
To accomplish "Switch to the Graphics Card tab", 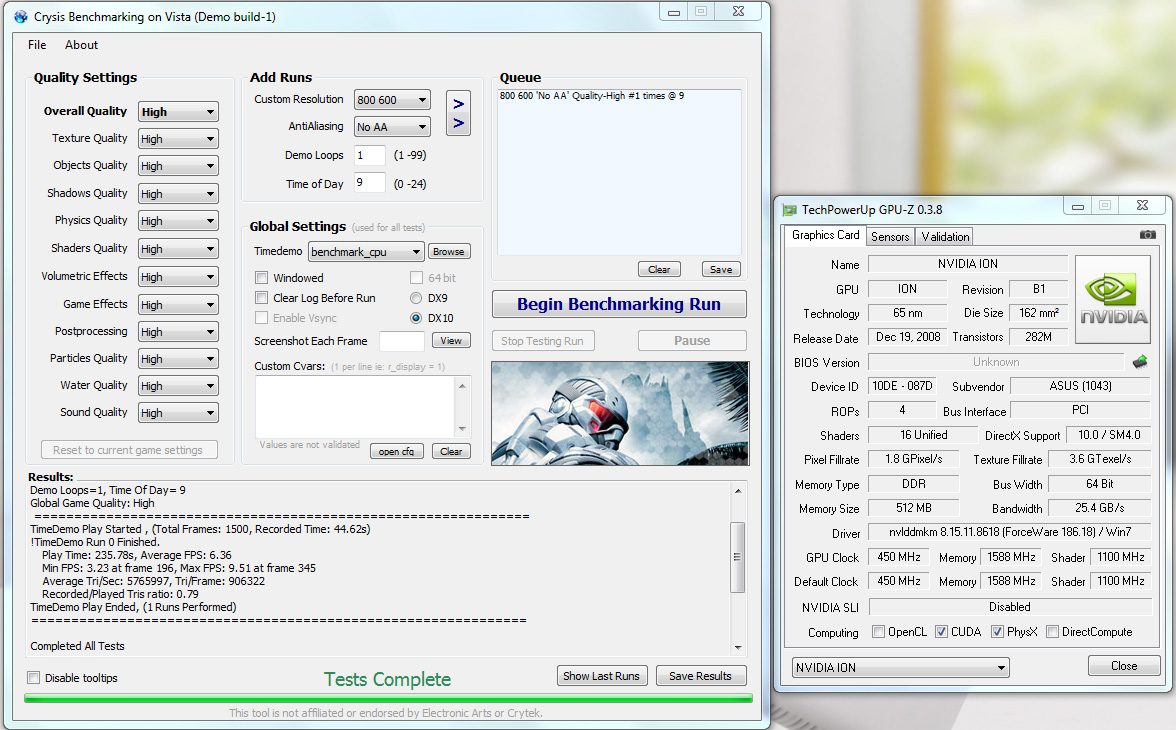I will (825, 235).
